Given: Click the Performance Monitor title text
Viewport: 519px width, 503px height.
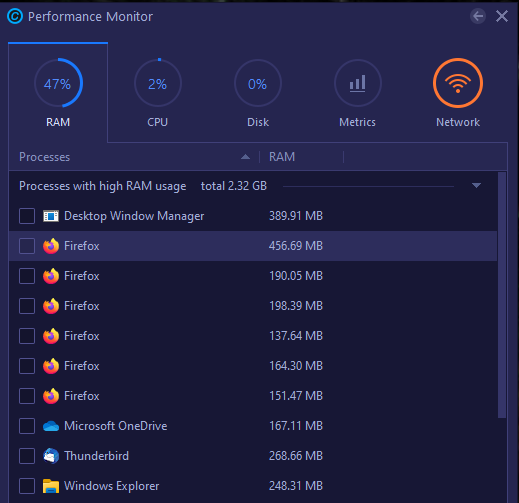Looking at the screenshot, I should (x=90, y=16).
